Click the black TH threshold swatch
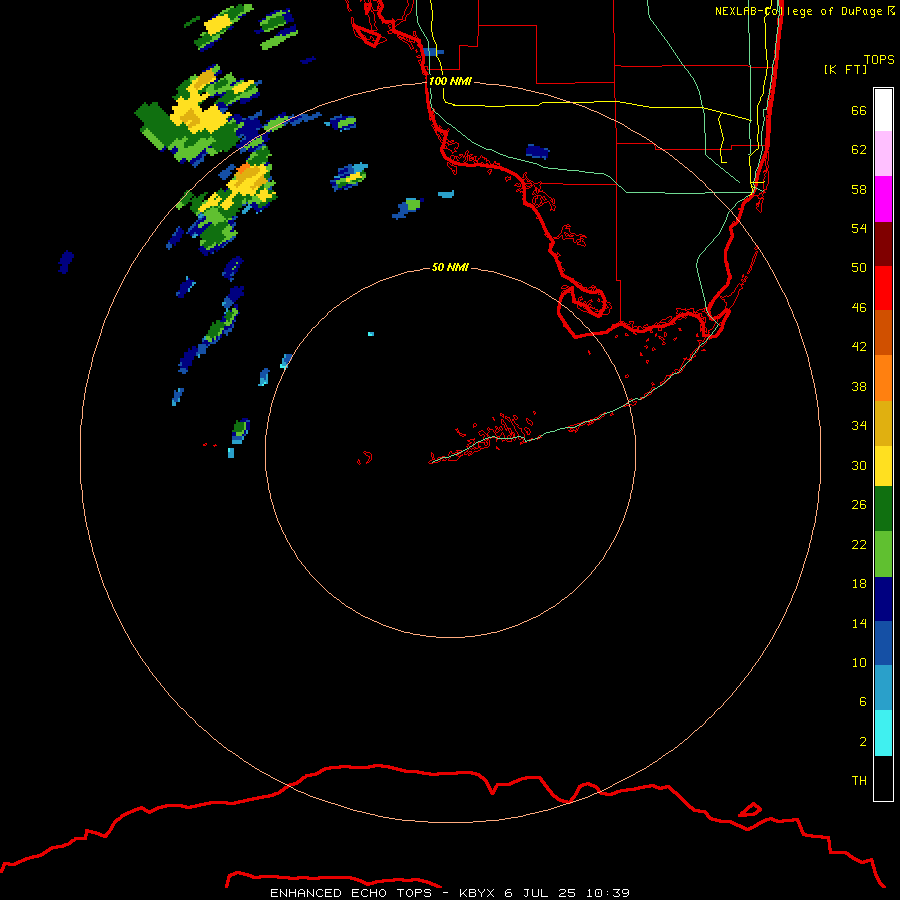The image size is (900, 900). coord(883,778)
